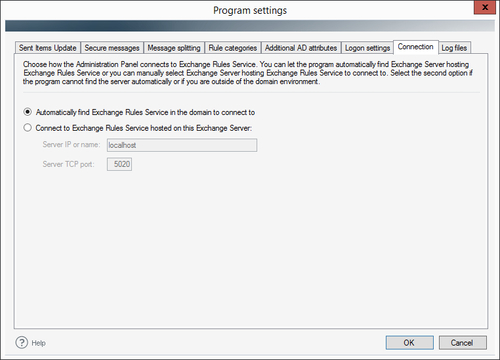
Task: Switch to the Log files tab
Action: pos(454,48)
